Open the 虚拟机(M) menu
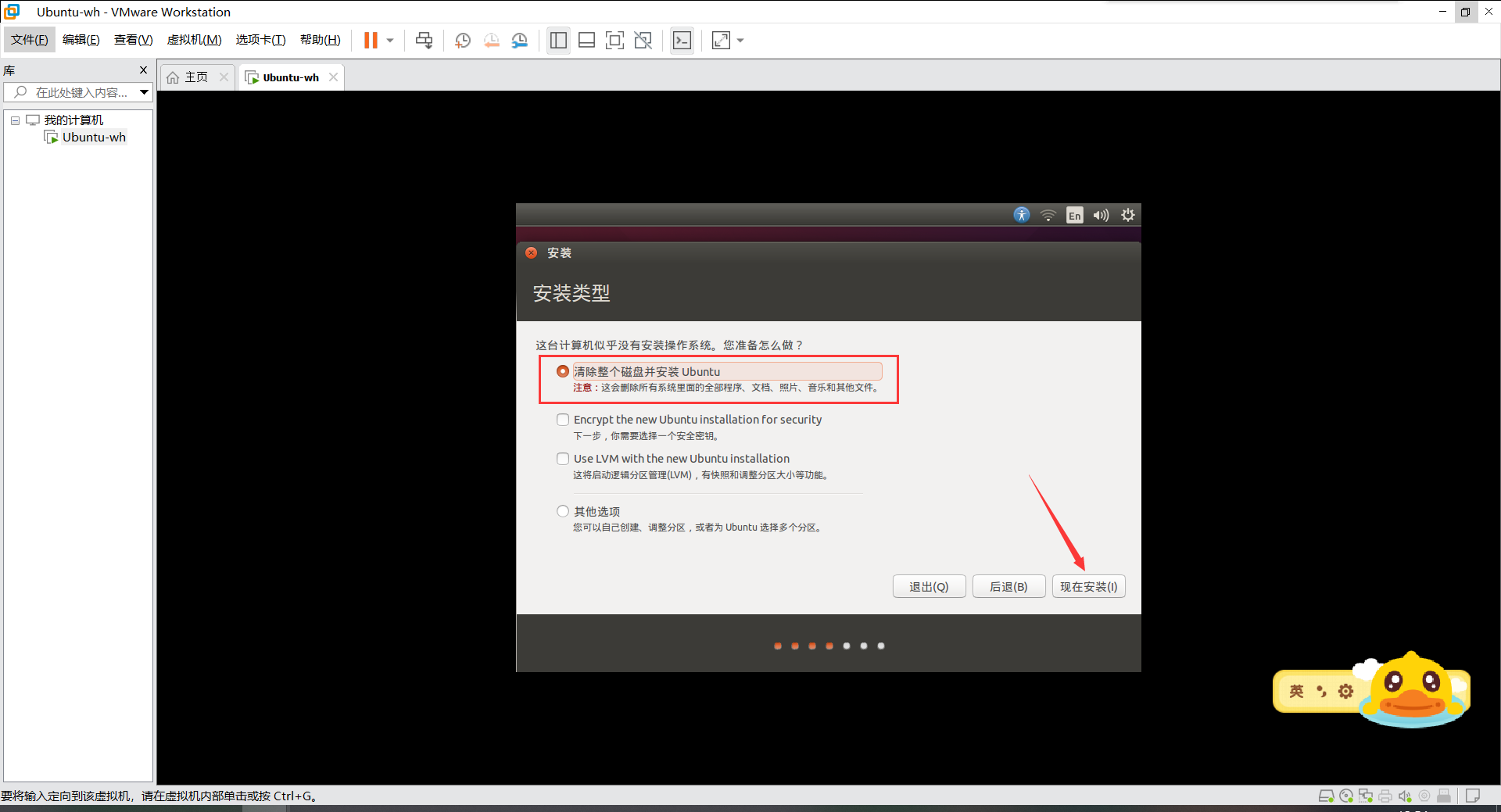The width and height of the screenshot is (1501, 812). 195,40
